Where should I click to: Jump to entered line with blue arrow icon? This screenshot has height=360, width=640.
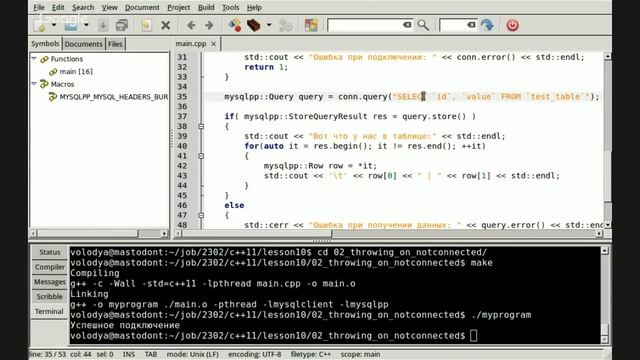click(487, 25)
